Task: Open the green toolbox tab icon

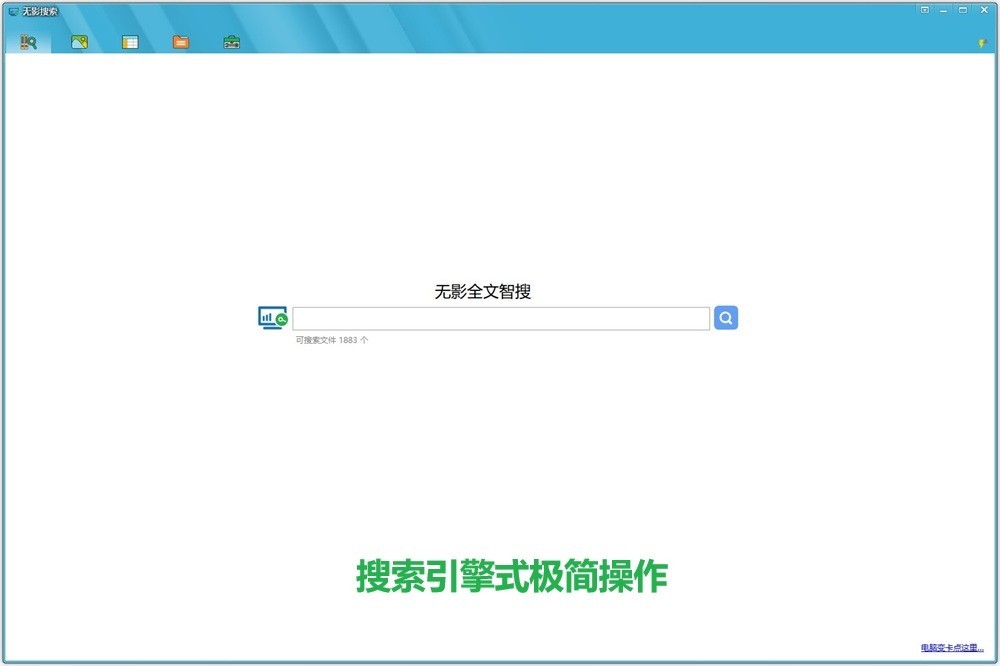Action: point(231,42)
